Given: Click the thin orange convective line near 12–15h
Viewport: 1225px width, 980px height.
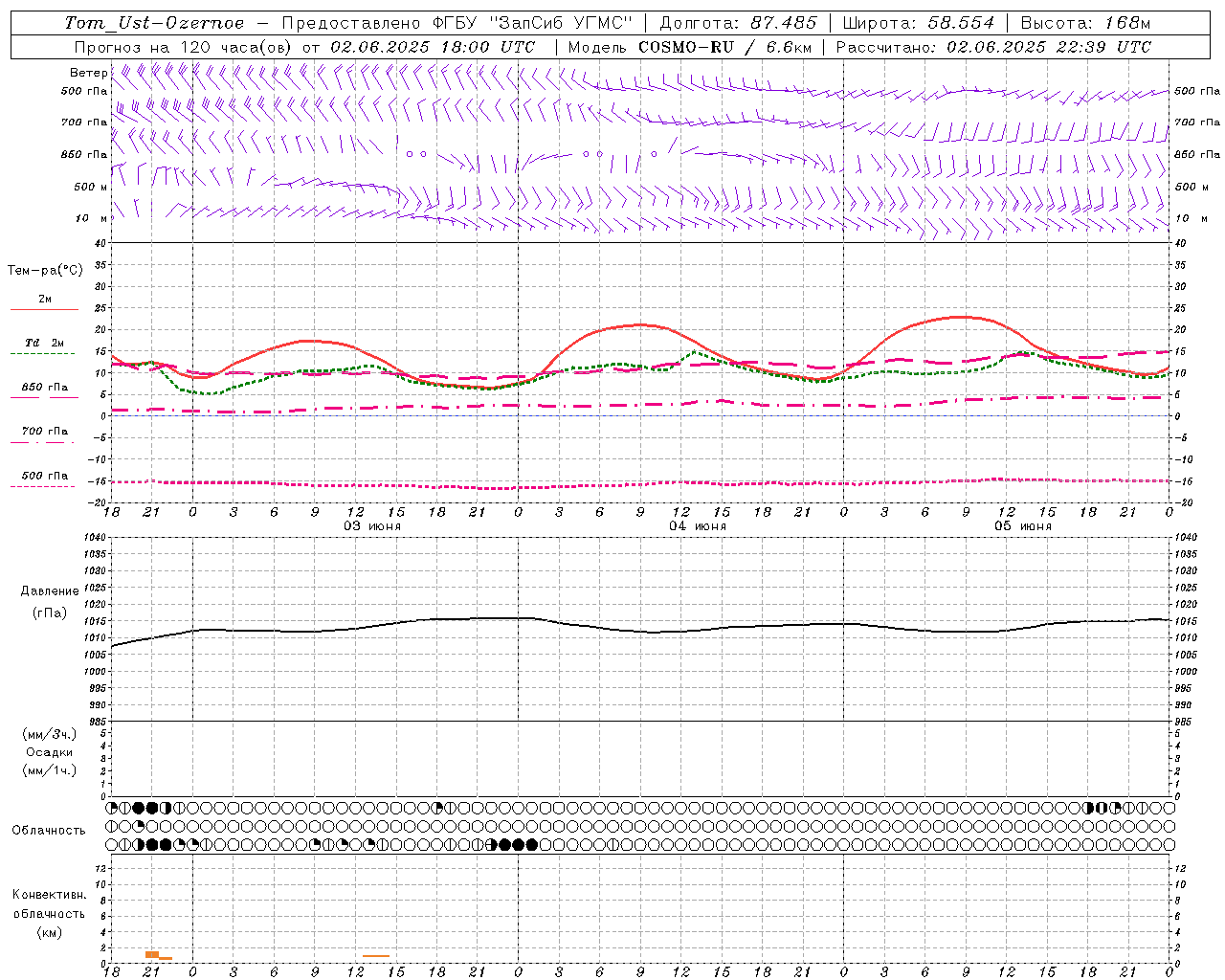Looking at the screenshot, I should tap(376, 956).
